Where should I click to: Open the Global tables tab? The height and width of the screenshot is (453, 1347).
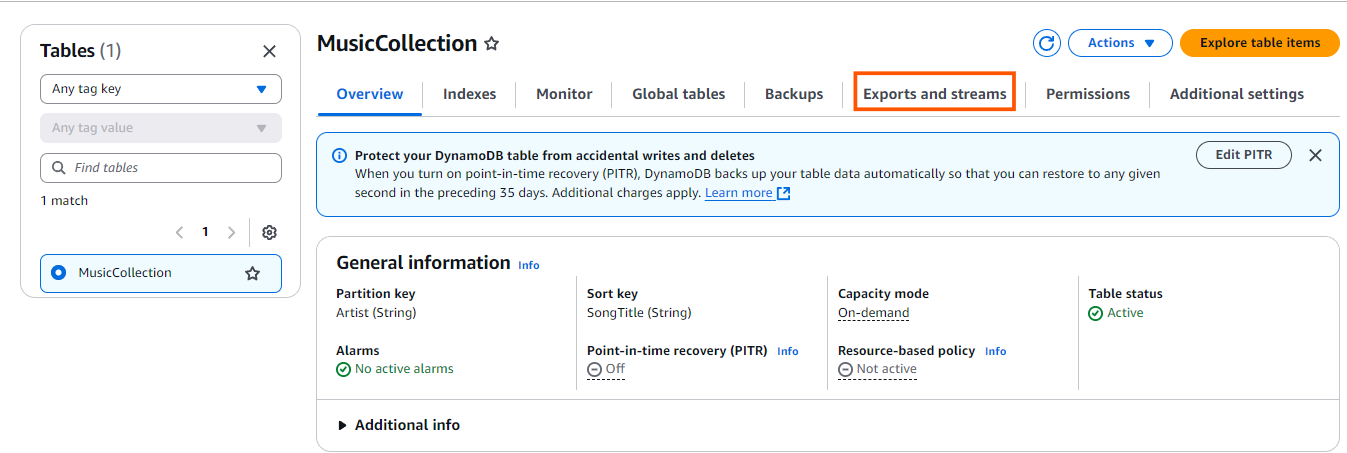pos(679,94)
